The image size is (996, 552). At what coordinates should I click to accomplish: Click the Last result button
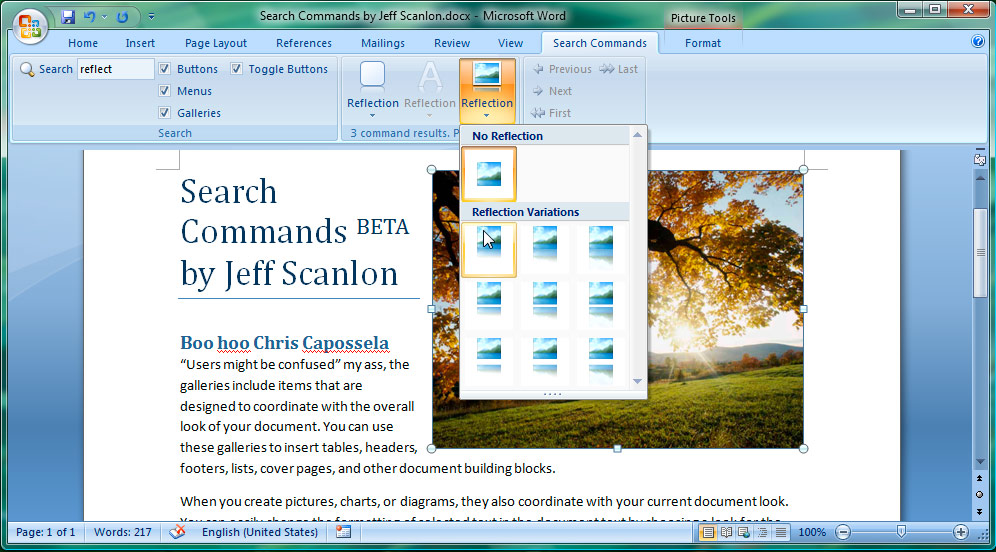618,69
